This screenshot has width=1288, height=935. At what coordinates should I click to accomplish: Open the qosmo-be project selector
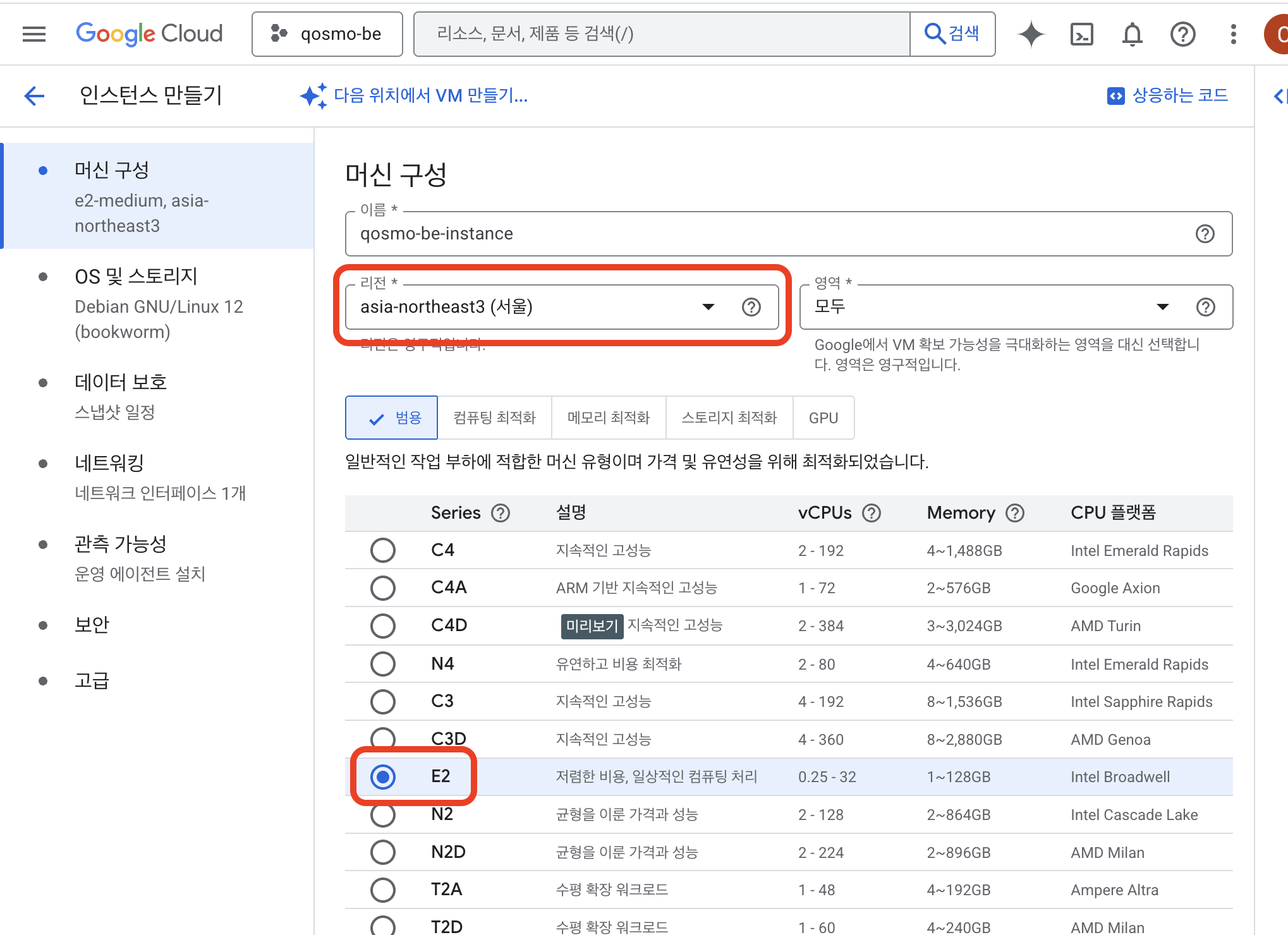click(327, 34)
